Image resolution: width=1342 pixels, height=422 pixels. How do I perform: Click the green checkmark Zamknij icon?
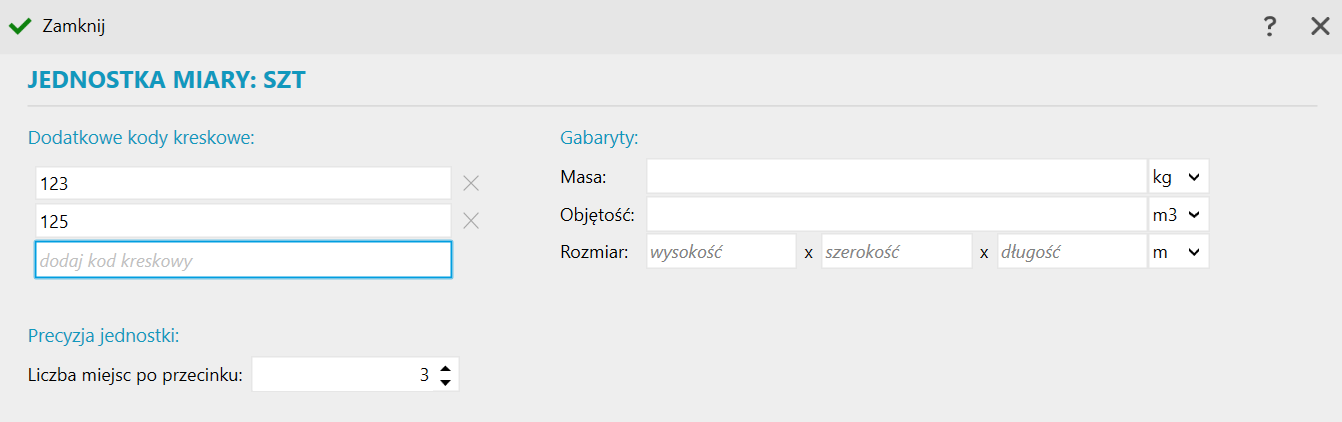click(x=20, y=27)
